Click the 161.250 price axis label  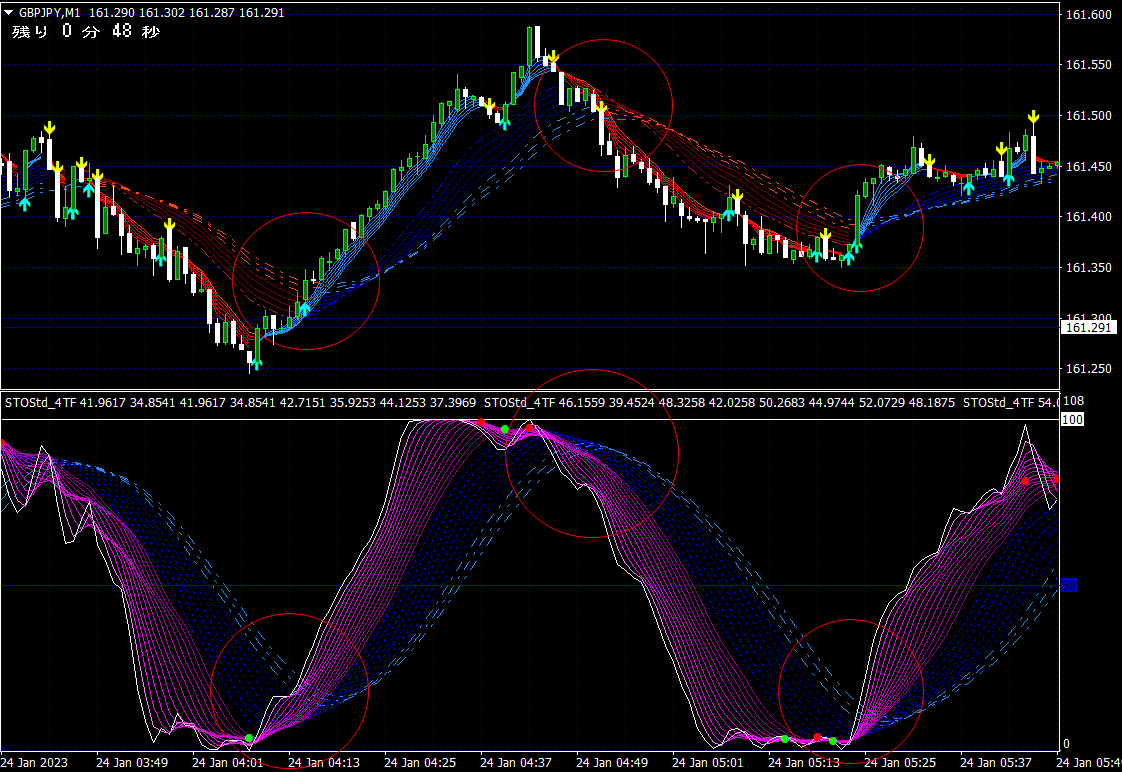(1088, 368)
